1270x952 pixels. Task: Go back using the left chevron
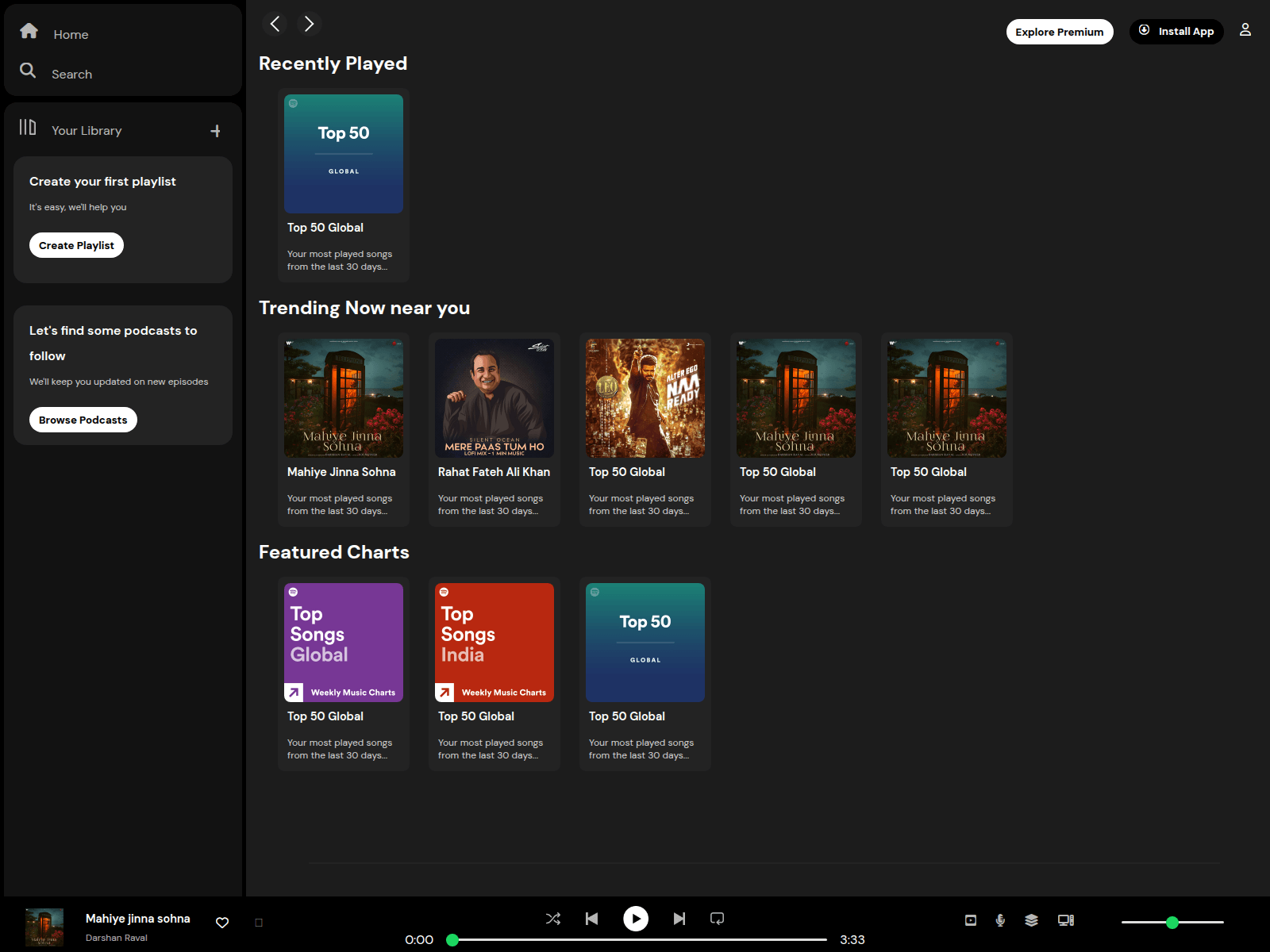tap(275, 24)
